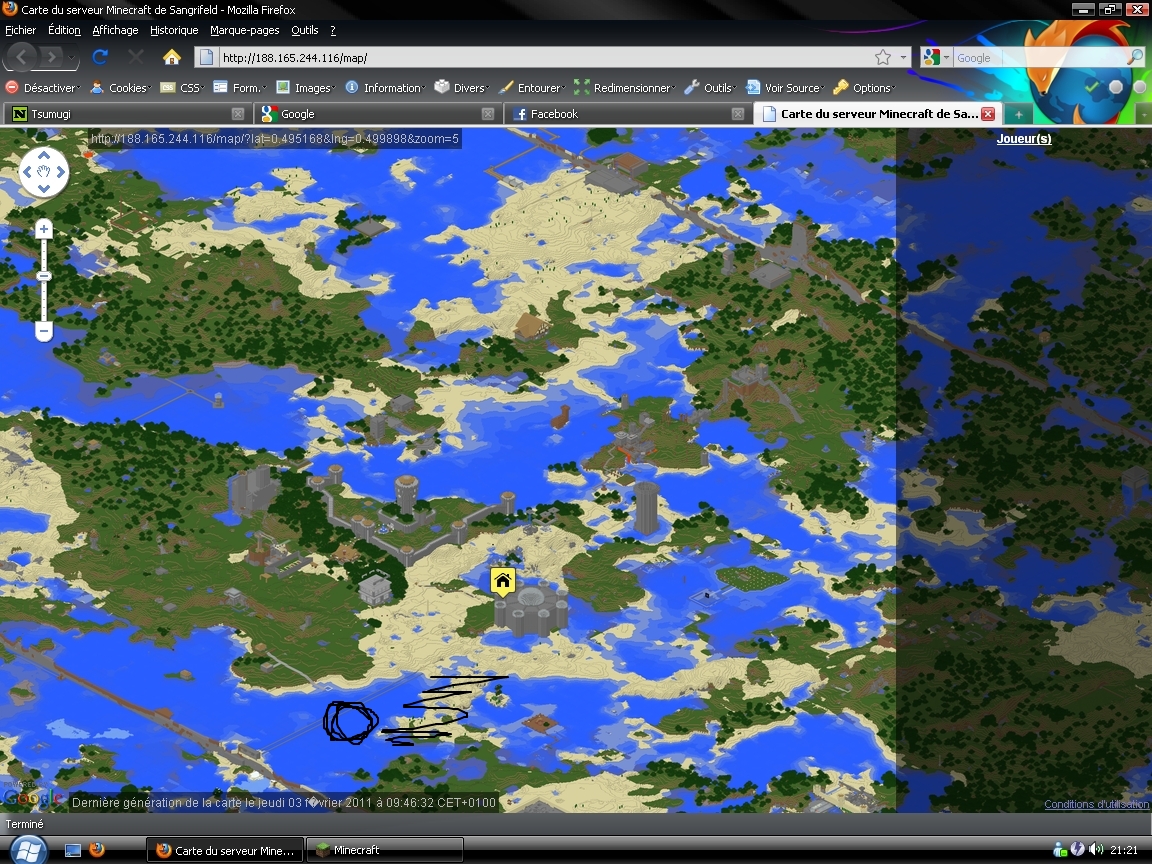Viewport: 1152px width, 864px height.
Task: Switch to the Google tab
Action: [x=376, y=114]
